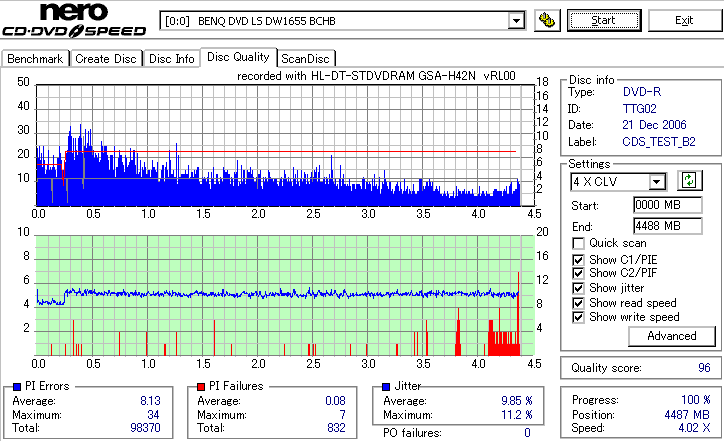Open the BENQ drive selection dropdown
Image resolution: width=724 pixels, height=441 pixels.
(516, 21)
